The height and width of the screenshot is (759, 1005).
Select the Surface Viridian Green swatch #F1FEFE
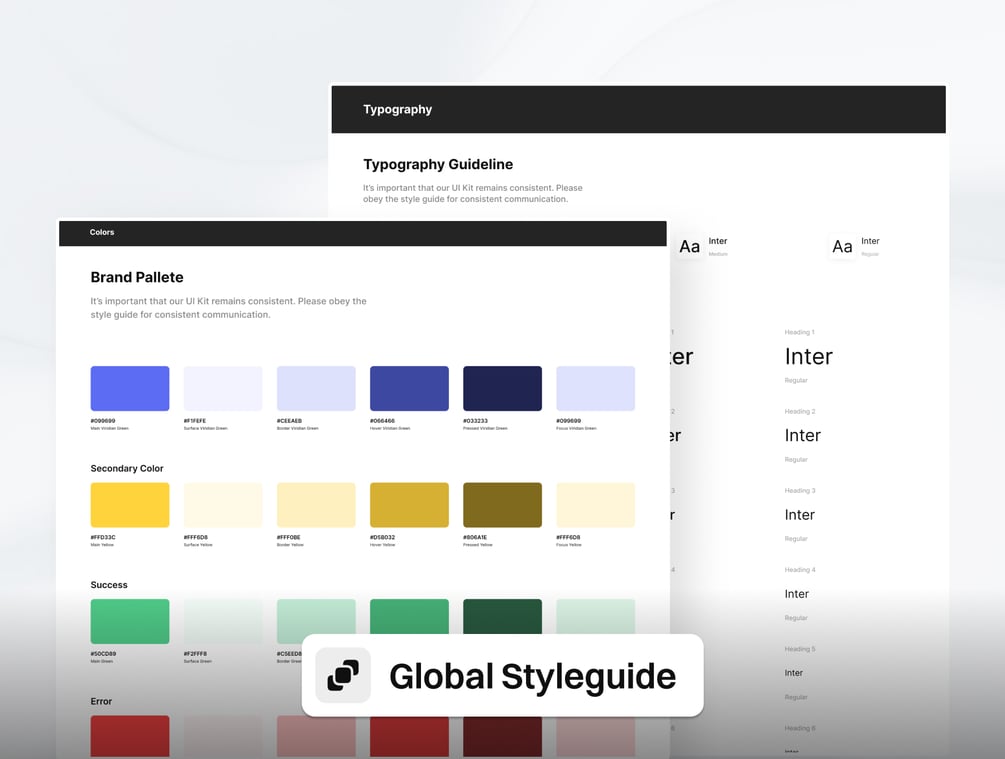coord(223,388)
